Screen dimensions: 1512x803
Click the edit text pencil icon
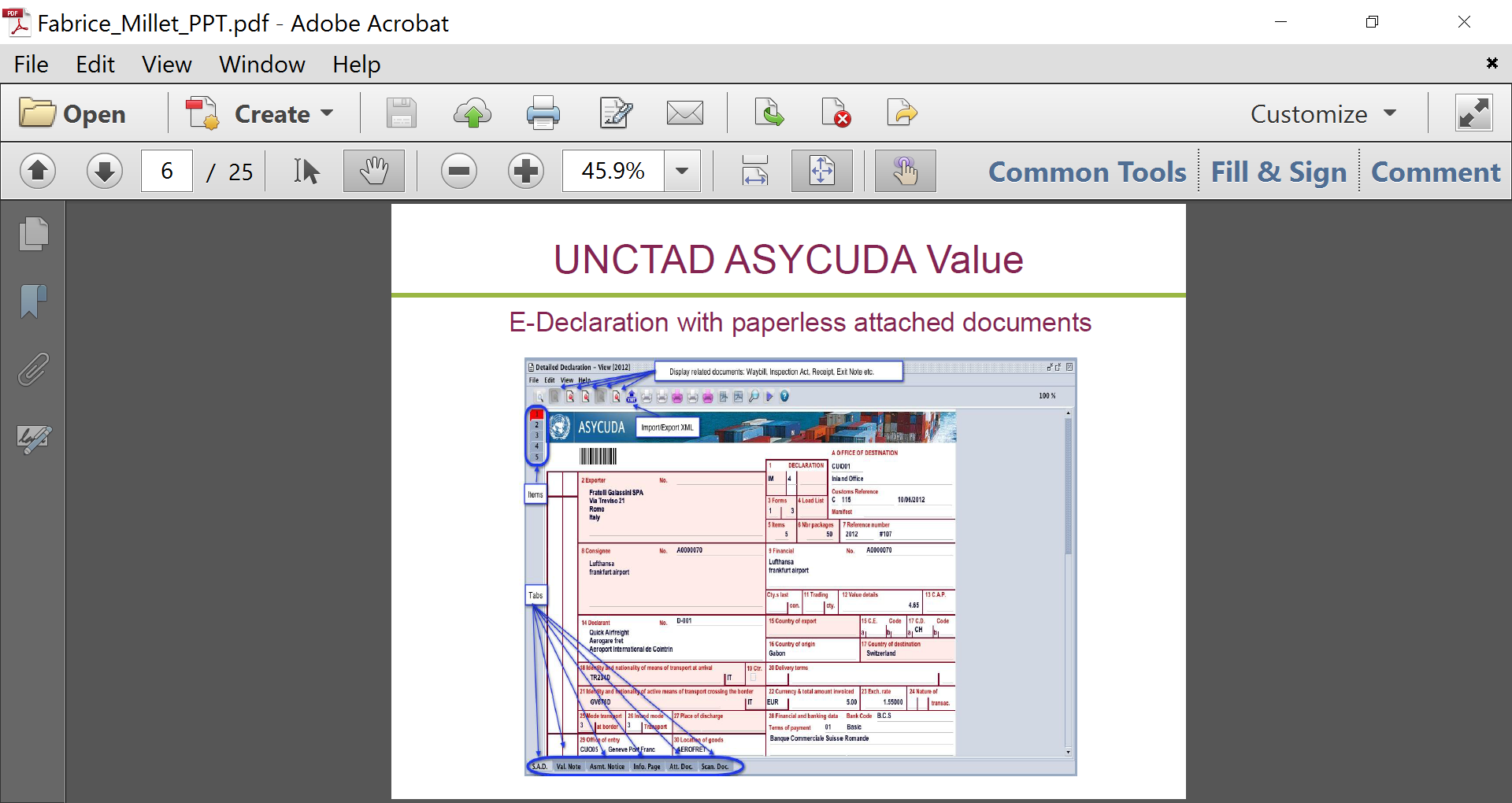pos(616,113)
